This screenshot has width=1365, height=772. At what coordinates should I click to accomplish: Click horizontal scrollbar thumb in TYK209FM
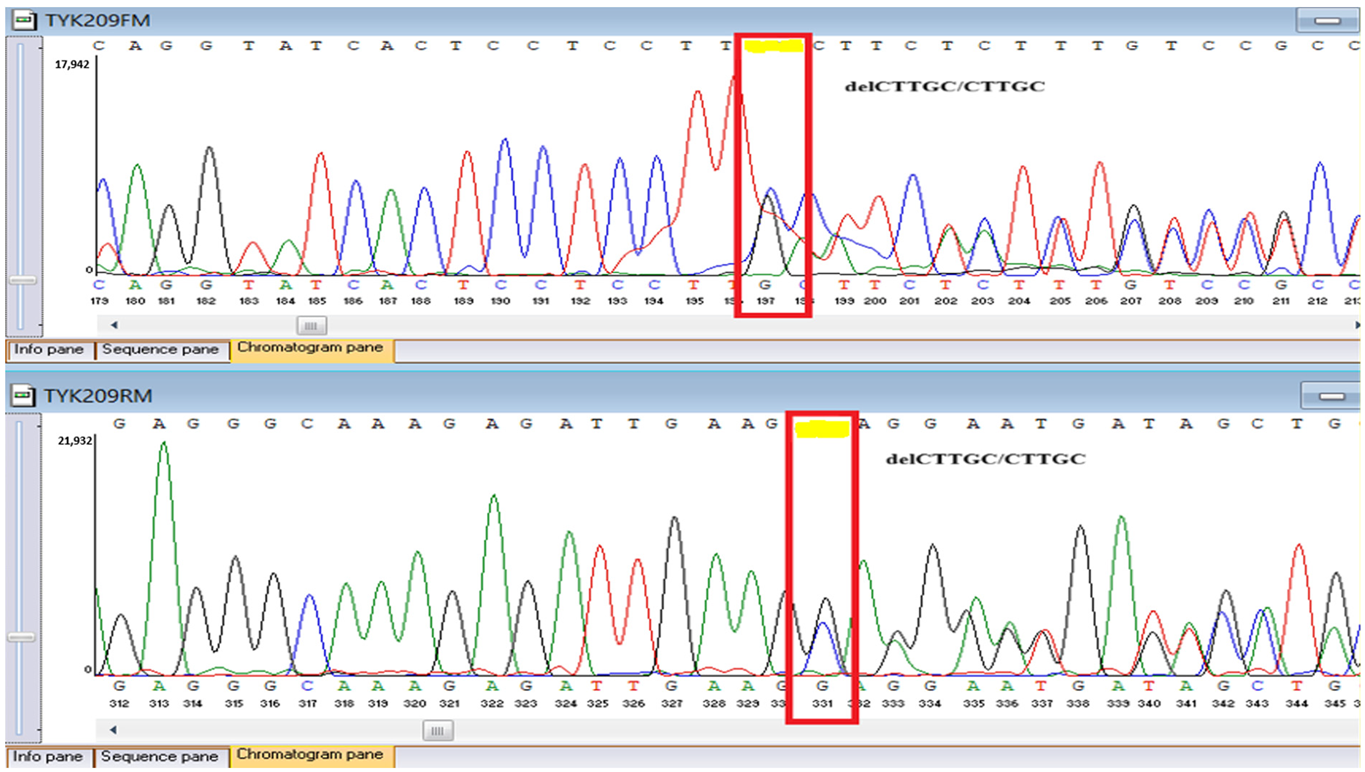(x=311, y=325)
